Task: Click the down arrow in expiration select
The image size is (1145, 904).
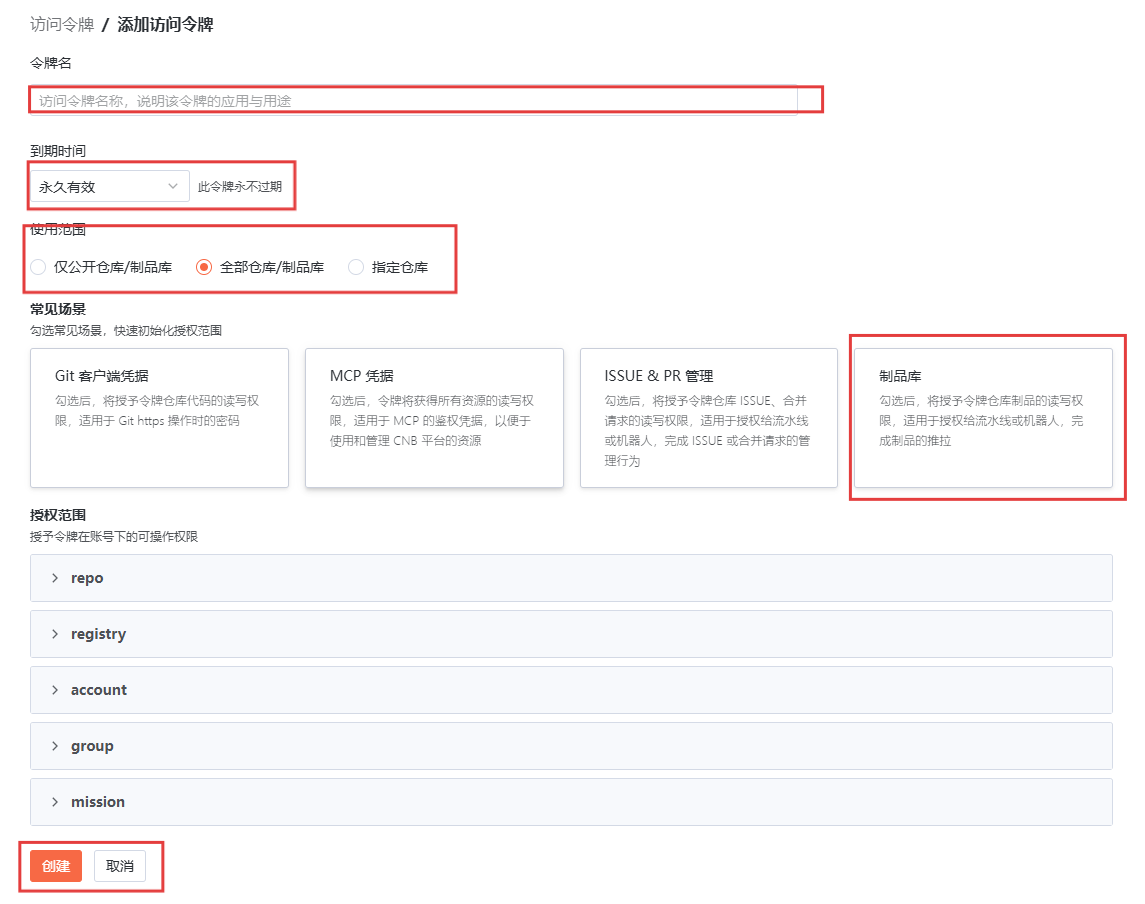Action: [x=173, y=186]
